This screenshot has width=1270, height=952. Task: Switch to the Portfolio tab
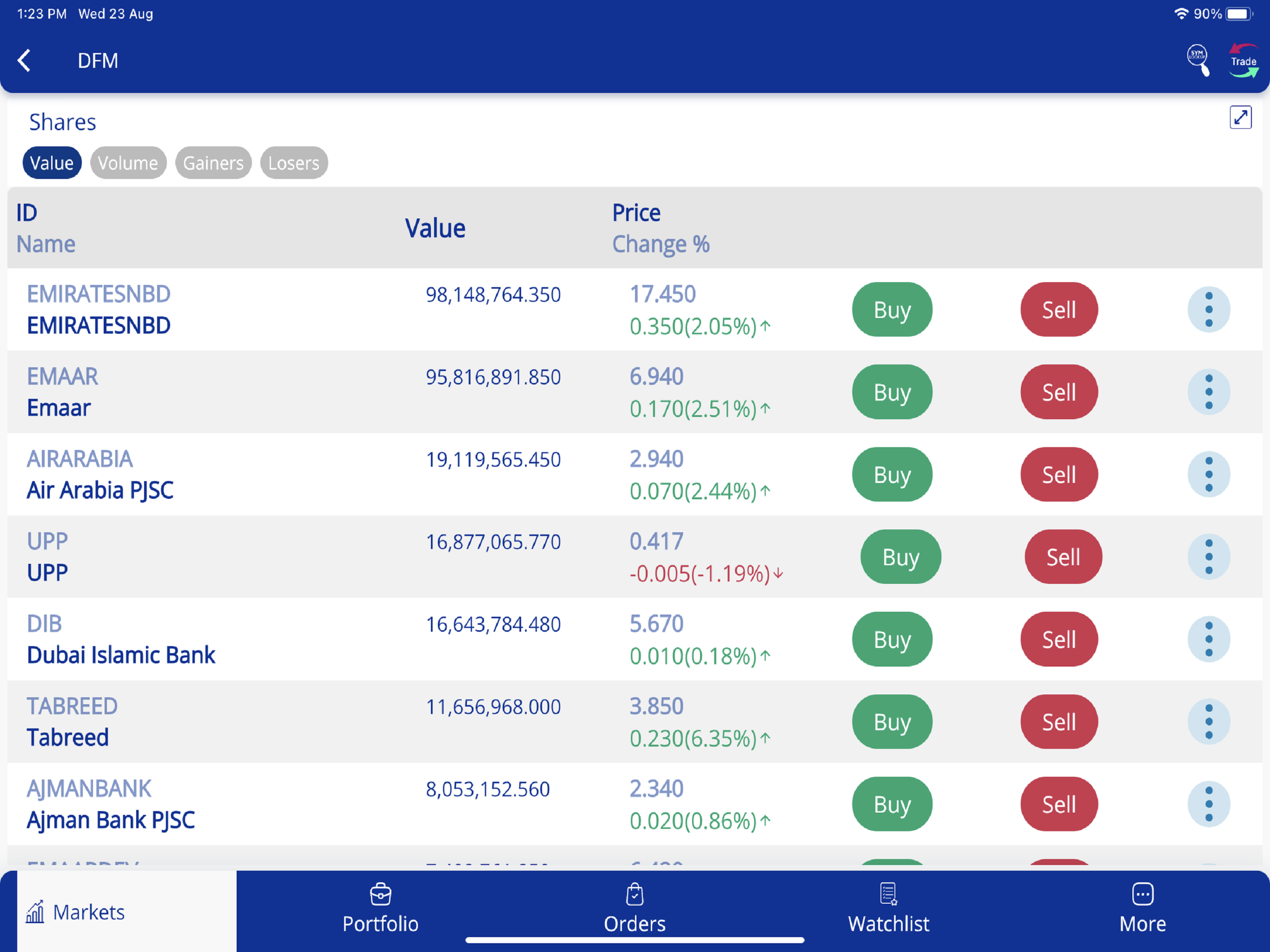(380, 909)
